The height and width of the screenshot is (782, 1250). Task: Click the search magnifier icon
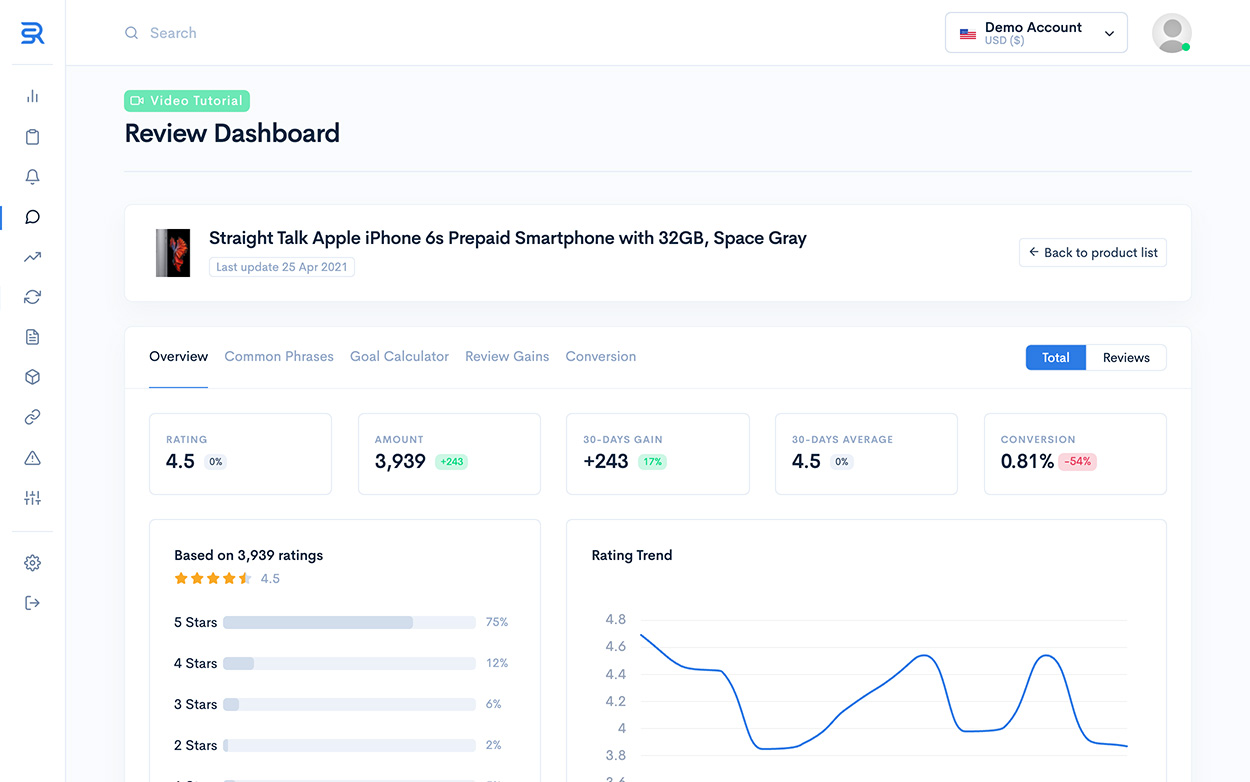(x=131, y=33)
